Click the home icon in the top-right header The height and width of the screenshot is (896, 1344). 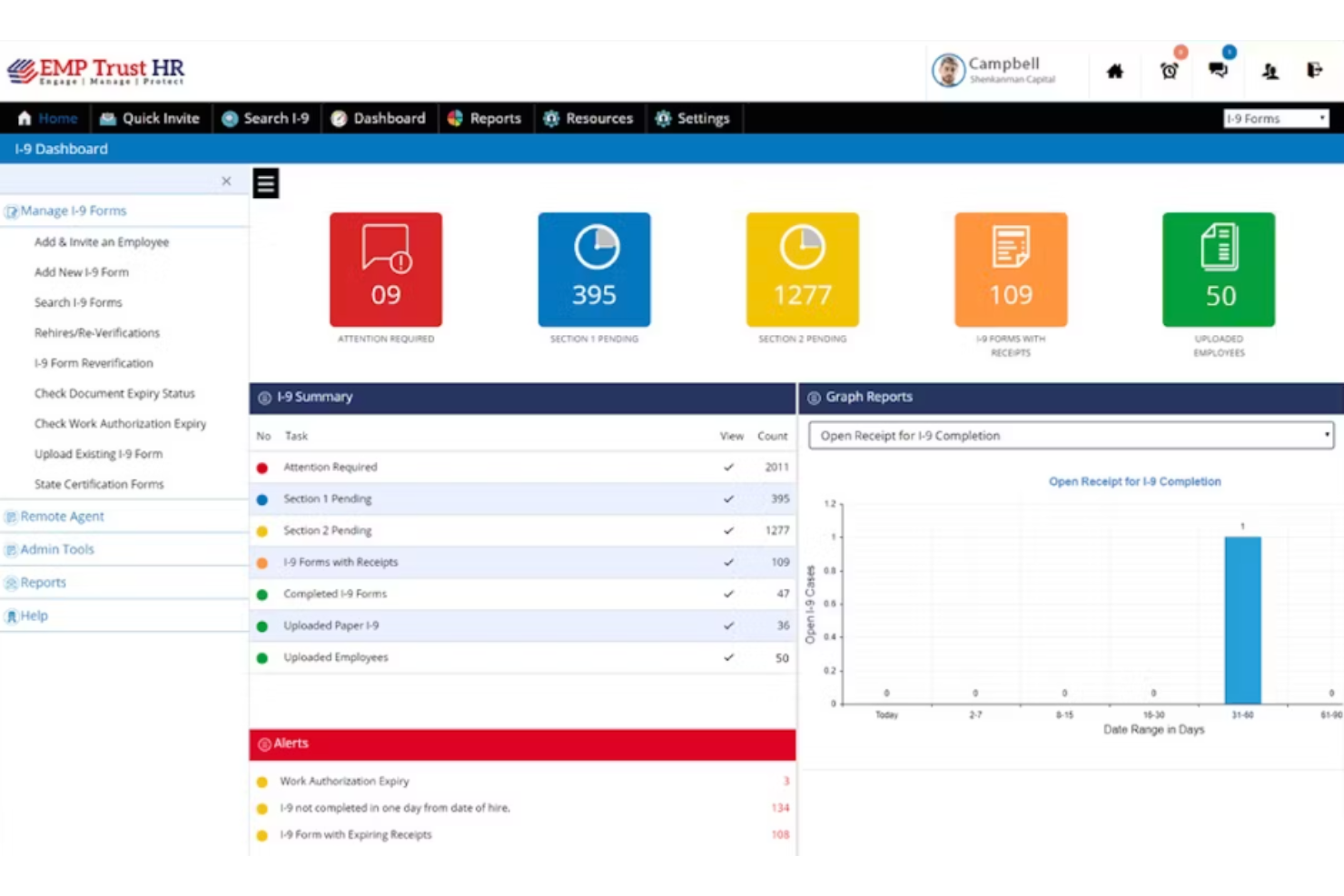click(x=1115, y=71)
